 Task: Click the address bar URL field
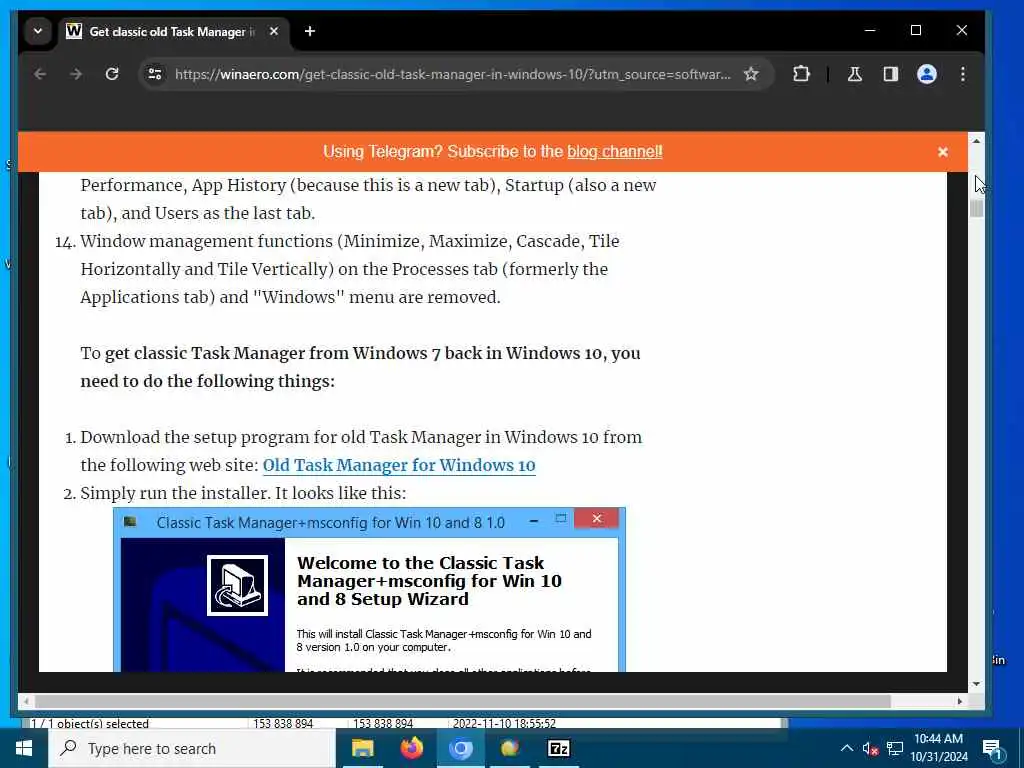452,74
